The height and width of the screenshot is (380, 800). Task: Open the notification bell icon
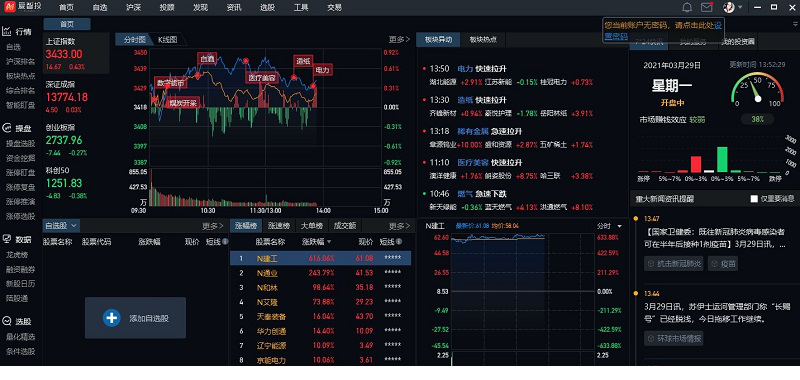point(687,7)
